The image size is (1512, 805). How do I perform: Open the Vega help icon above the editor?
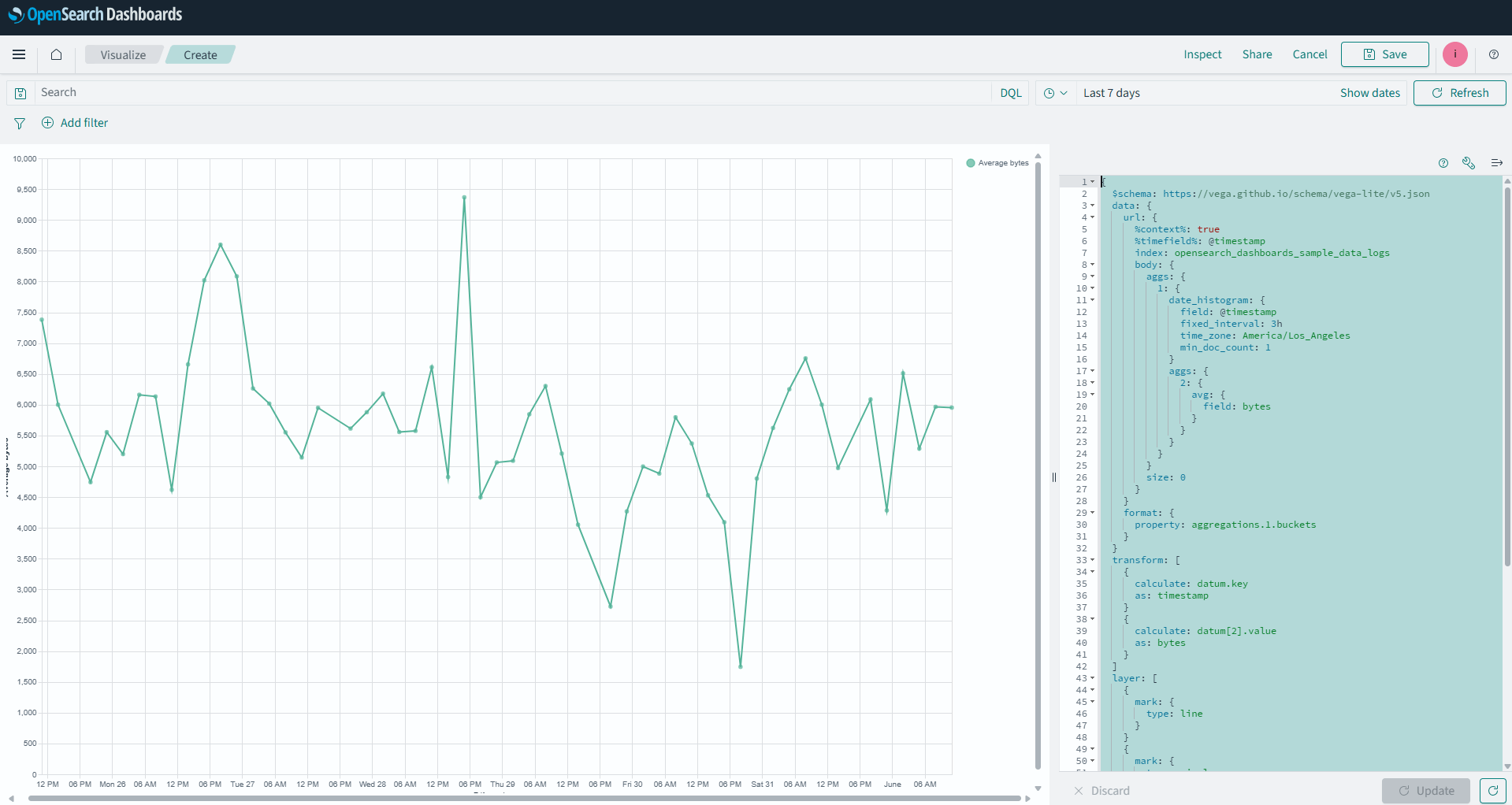pyautogui.click(x=1443, y=163)
